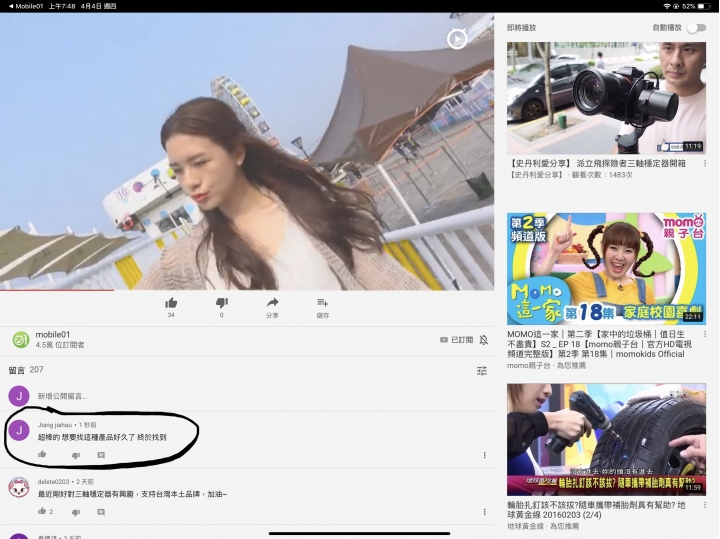The height and width of the screenshot is (539, 720).
Task: Dislike the delete0203 comment
Action: pos(76,512)
